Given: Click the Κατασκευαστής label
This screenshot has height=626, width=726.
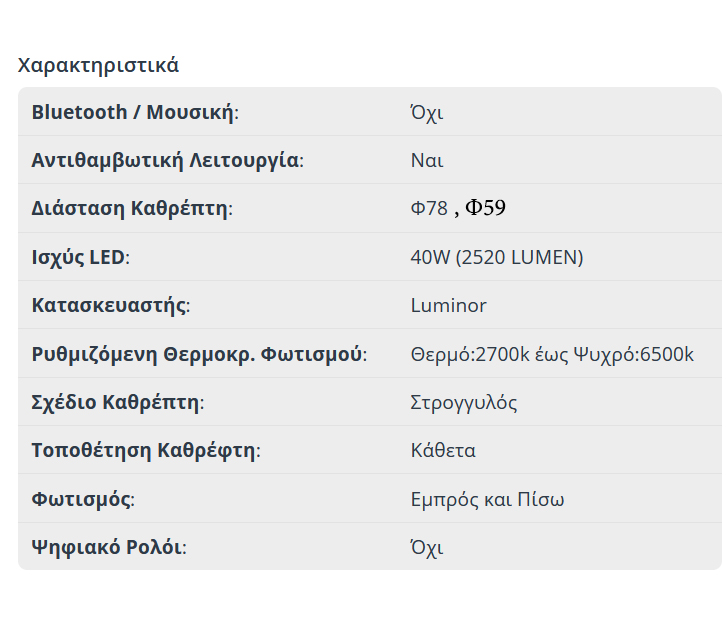Looking at the screenshot, I should coord(110,305).
